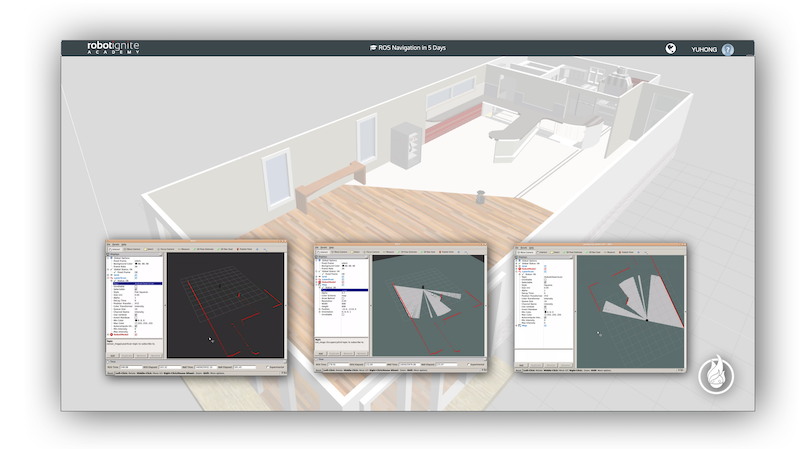Click ROS Time field in left RViz window
The image size is (800, 449).
131,367
